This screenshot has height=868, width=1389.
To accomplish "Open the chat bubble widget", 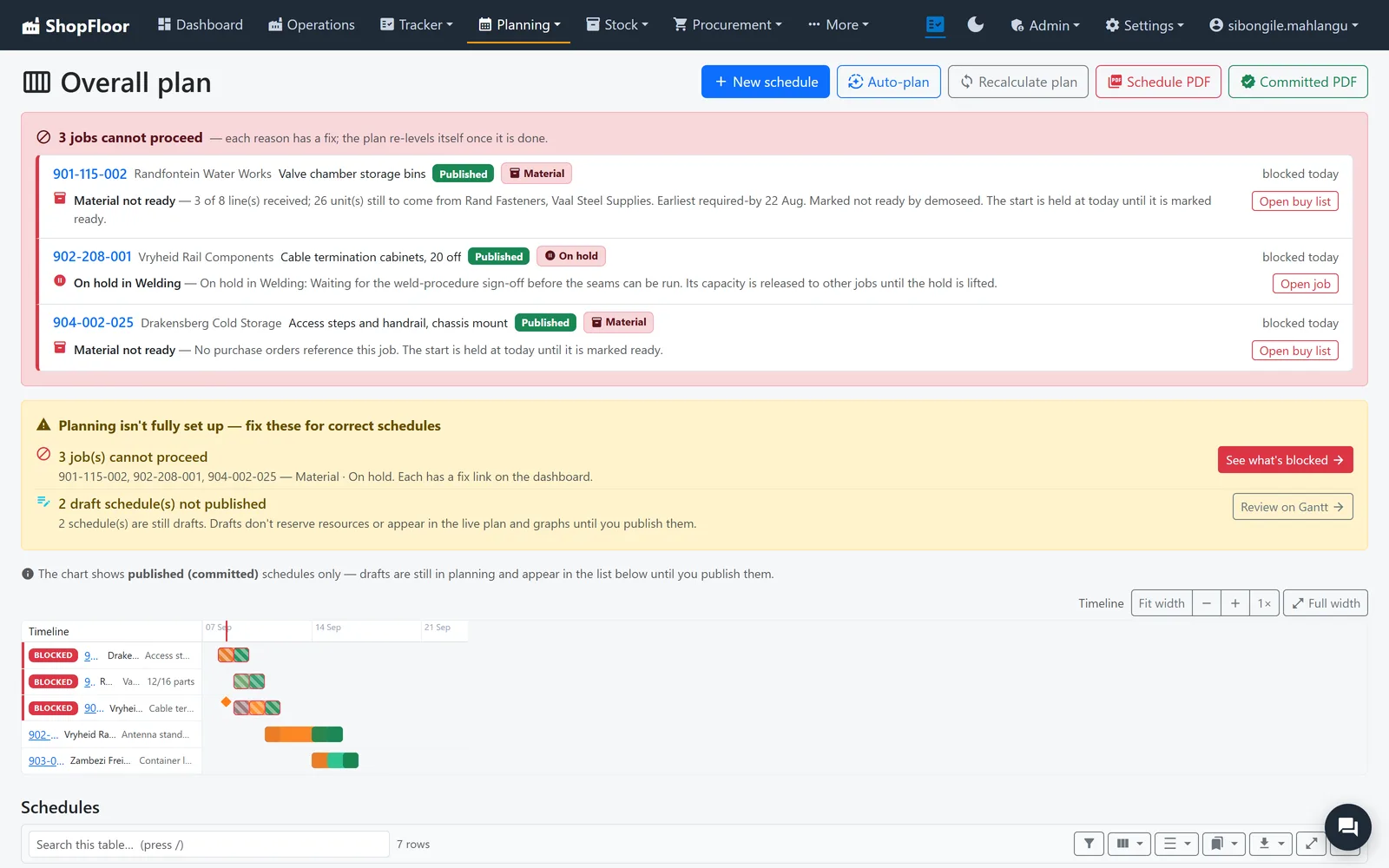I will (1347, 827).
